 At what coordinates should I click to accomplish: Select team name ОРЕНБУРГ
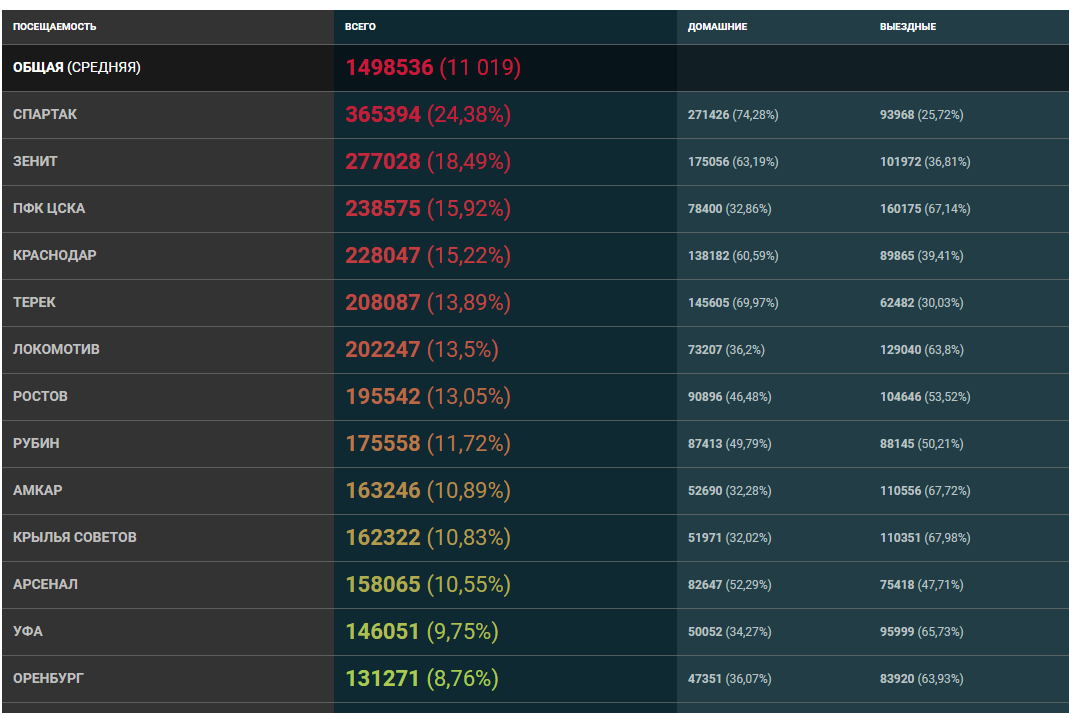pos(48,679)
